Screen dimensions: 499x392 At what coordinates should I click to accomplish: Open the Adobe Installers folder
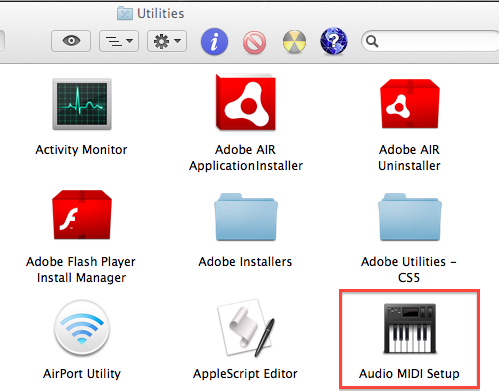246,217
